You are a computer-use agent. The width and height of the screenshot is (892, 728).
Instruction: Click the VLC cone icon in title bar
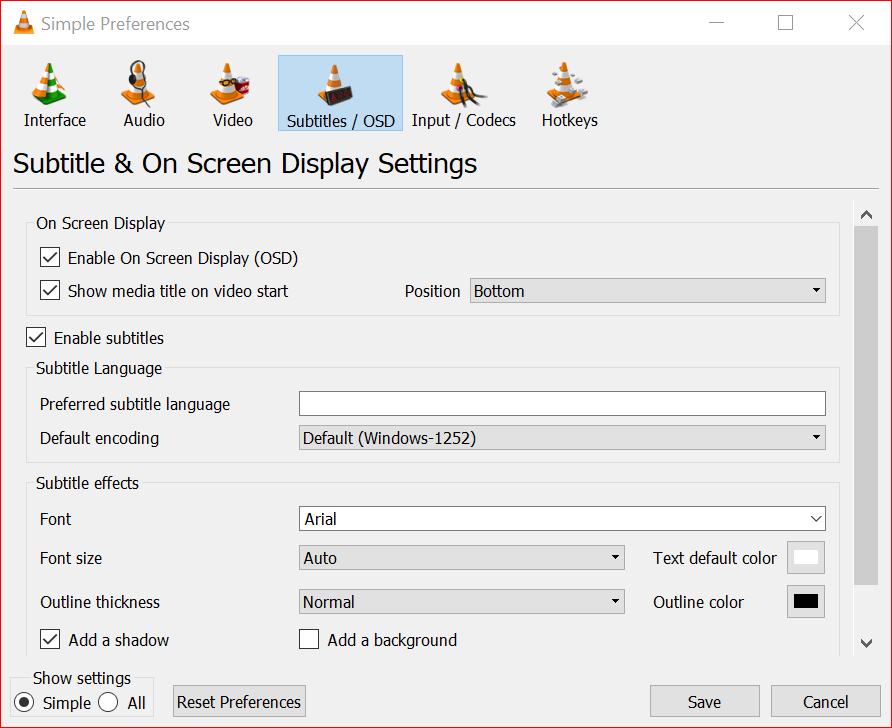[x=24, y=23]
